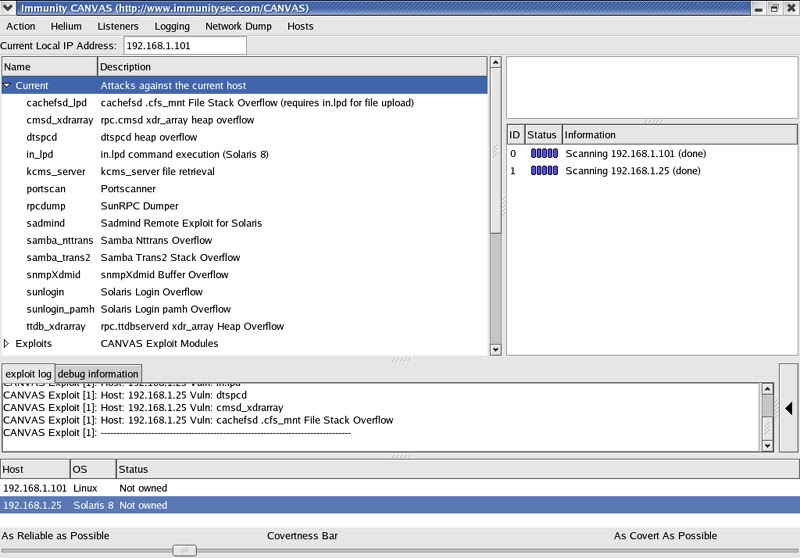Select host 192.168.1.25 Solaris 8 row

coord(400,505)
